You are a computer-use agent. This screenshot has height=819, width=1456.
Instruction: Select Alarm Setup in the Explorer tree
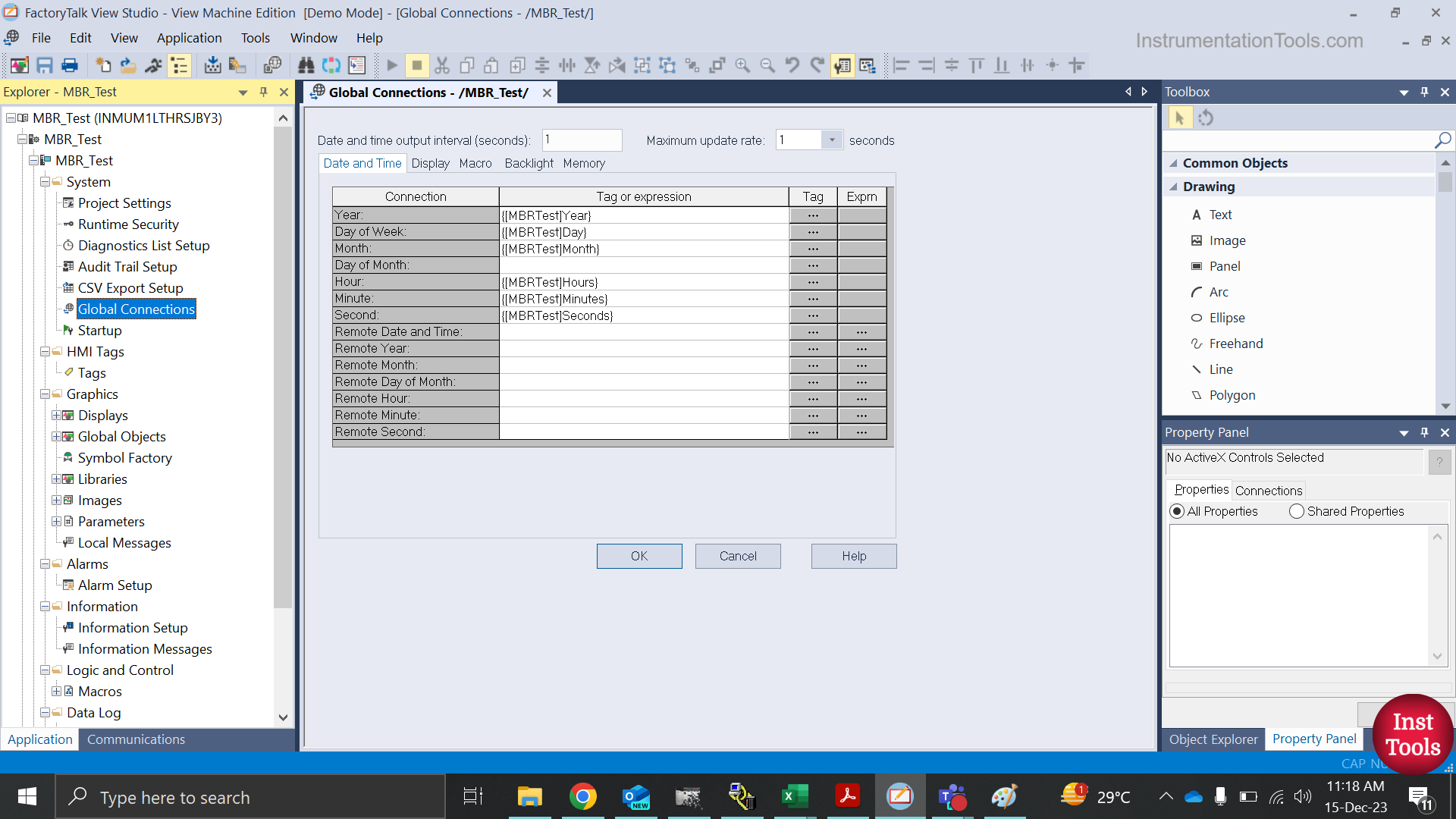[115, 585]
